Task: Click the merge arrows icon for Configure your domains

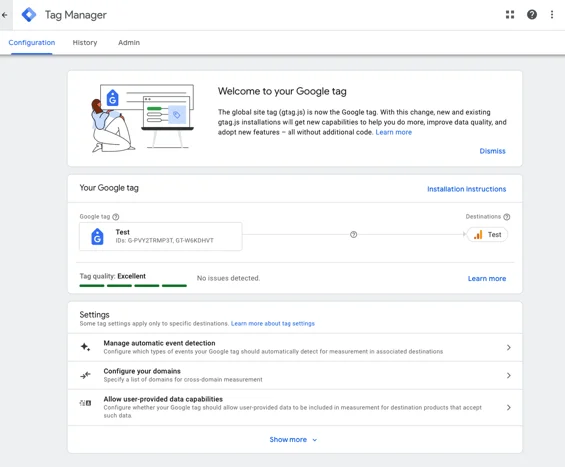Action: point(85,375)
